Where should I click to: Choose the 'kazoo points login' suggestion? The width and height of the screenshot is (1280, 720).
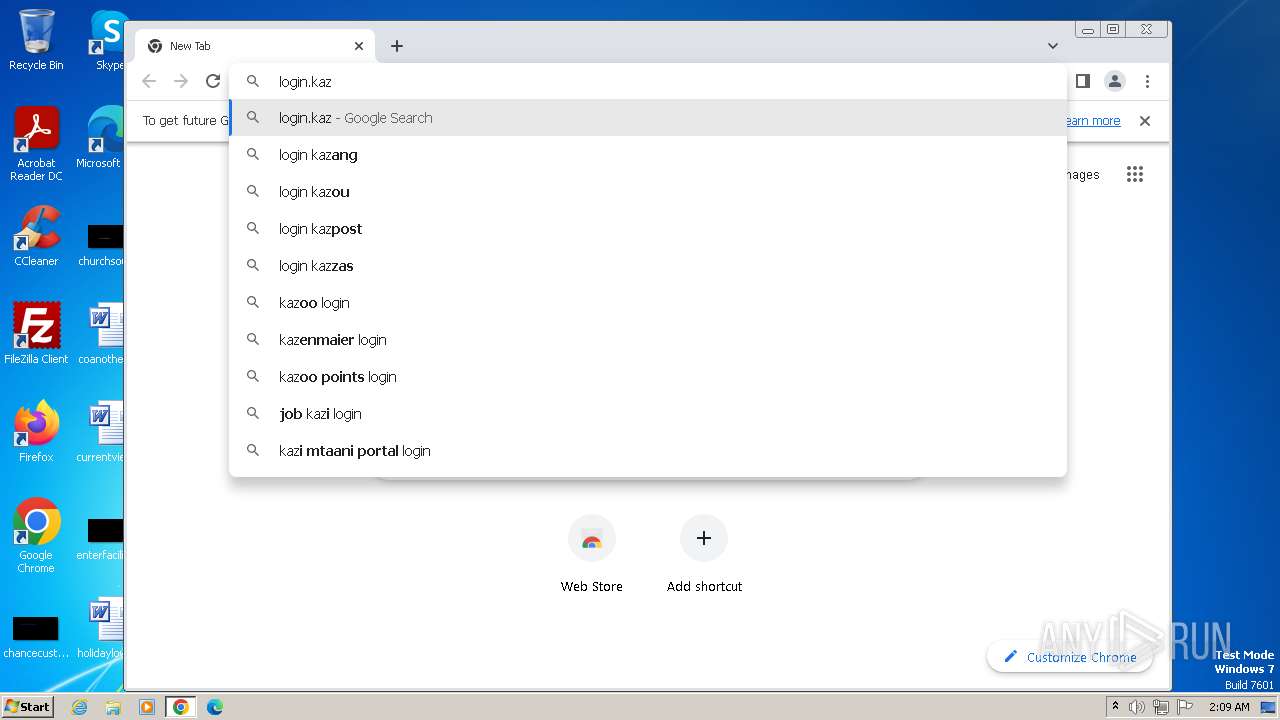pyautogui.click(x=648, y=377)
